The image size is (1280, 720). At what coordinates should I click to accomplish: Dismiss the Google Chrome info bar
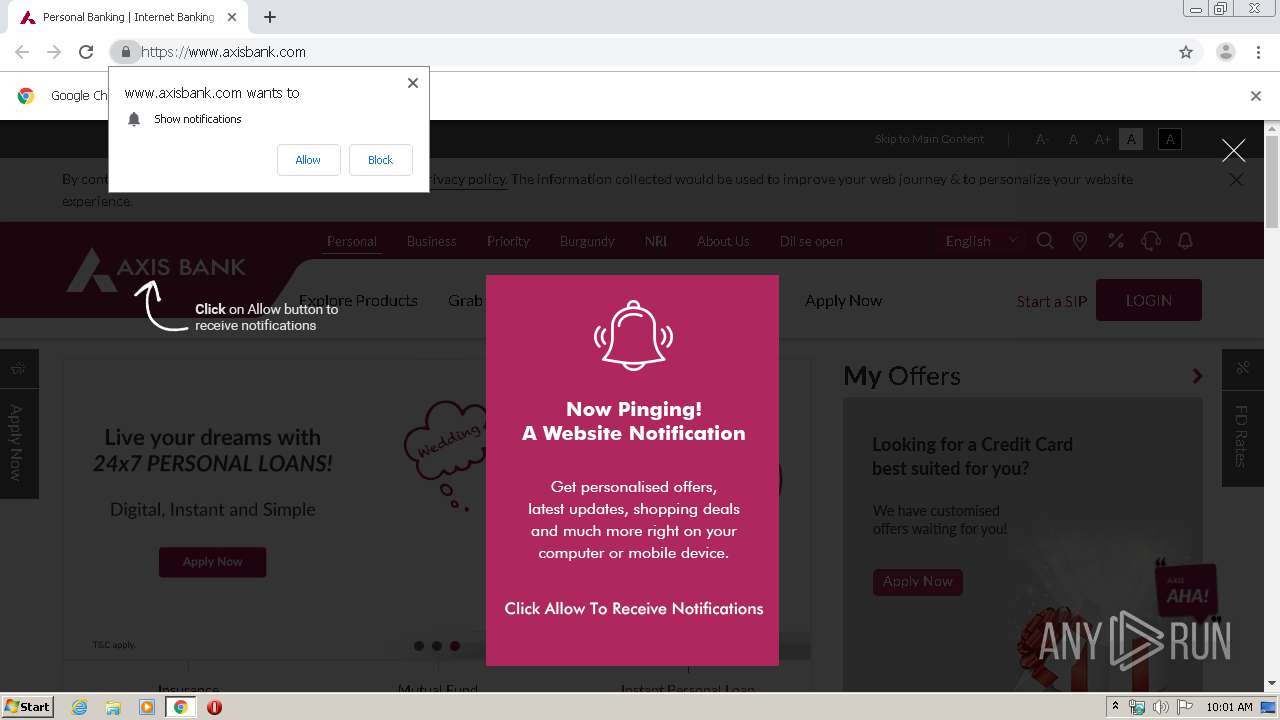pyautogui.click(x=1256, y=96)
